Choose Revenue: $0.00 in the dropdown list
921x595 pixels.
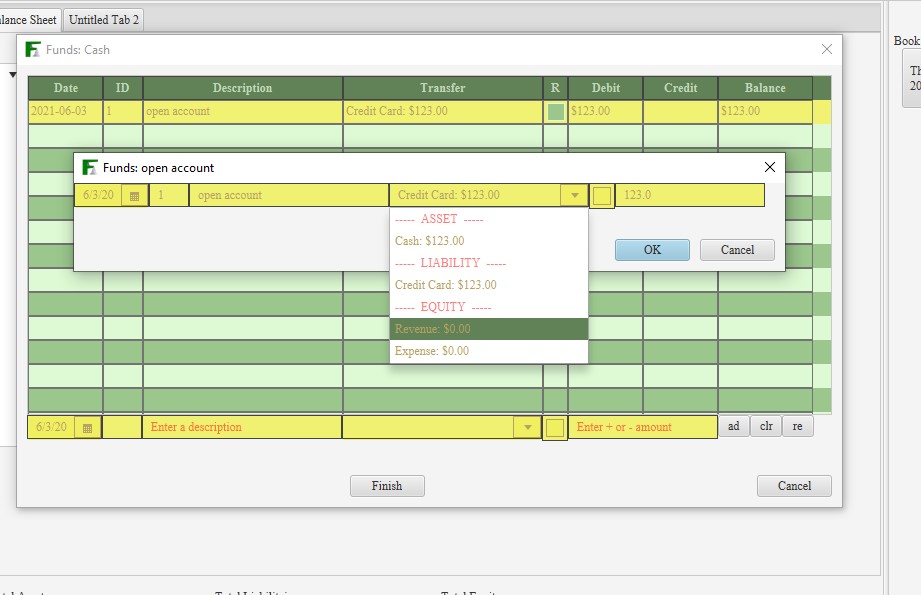click(x=489, y=329)
